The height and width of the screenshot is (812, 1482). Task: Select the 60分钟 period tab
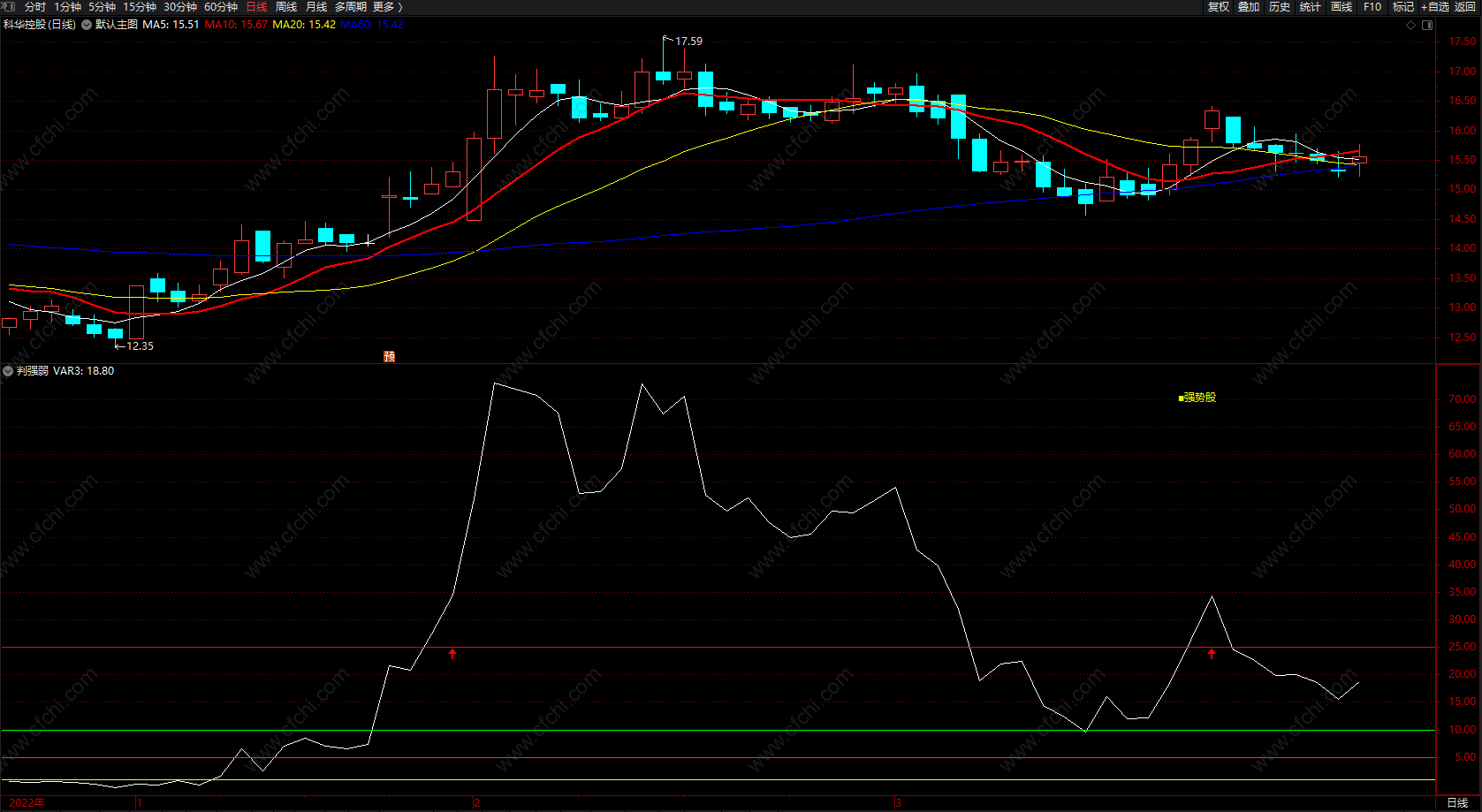pyautogui.click(x=221, y=7)
